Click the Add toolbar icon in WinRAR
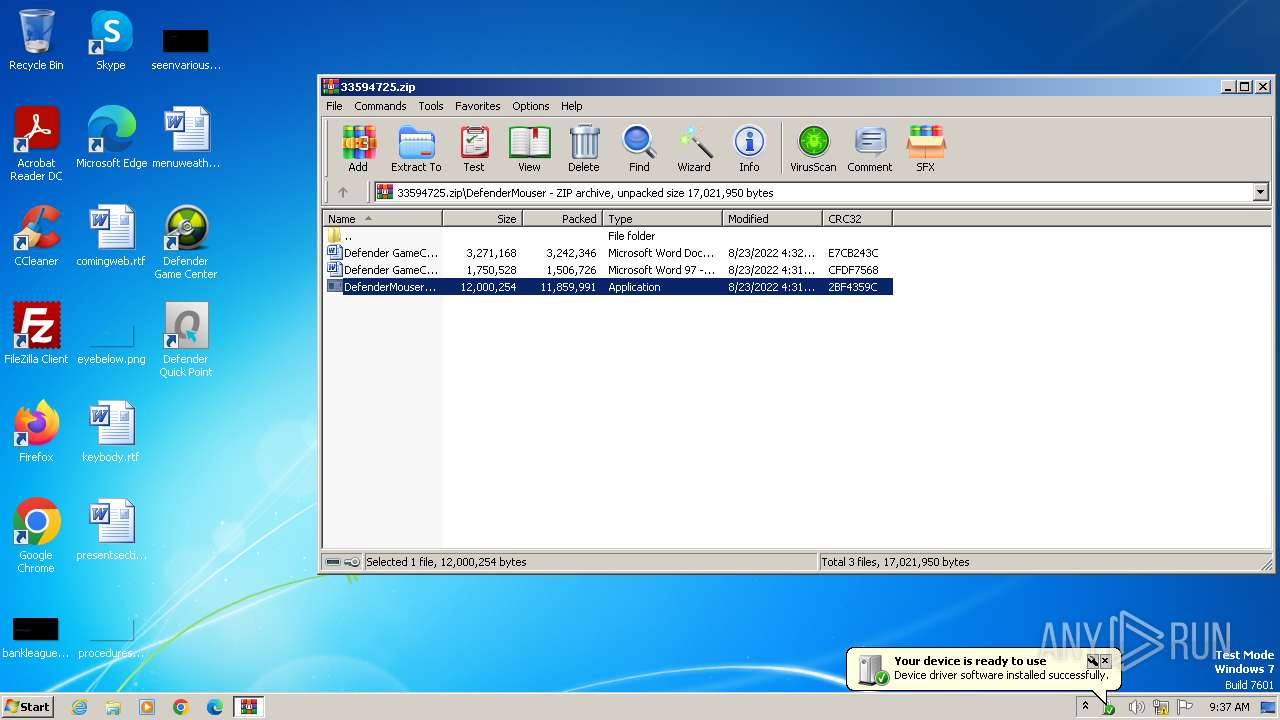The image size is (1280, 720). (x=358, y=148)
